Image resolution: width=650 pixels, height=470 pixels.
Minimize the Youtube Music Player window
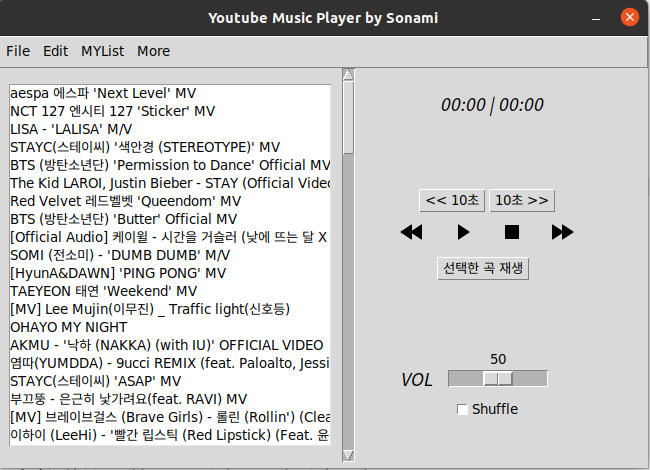pos(596,18)
